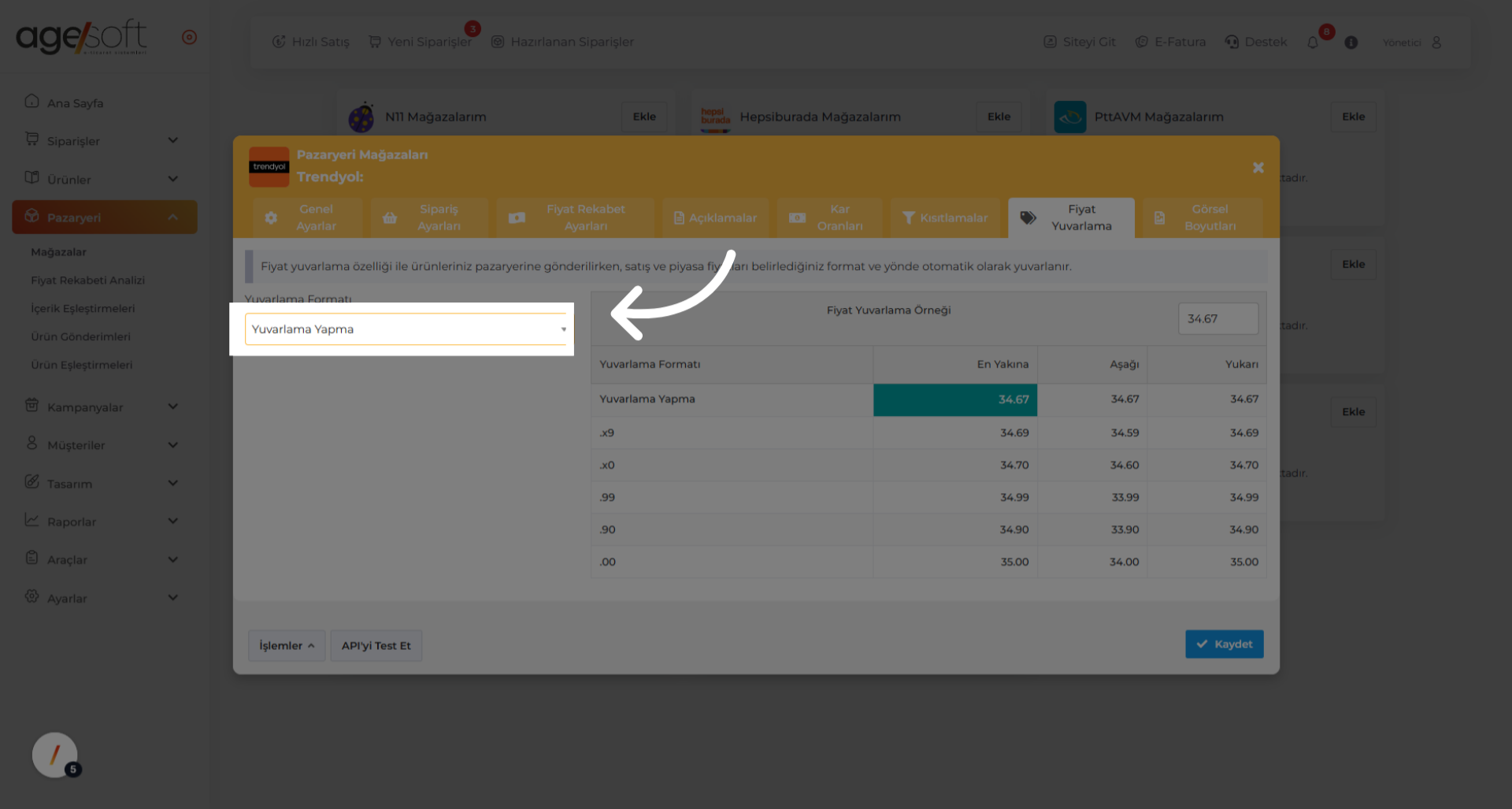
Task: Open Hızlı Satış from top bar
Action: (x=310, y=42)
